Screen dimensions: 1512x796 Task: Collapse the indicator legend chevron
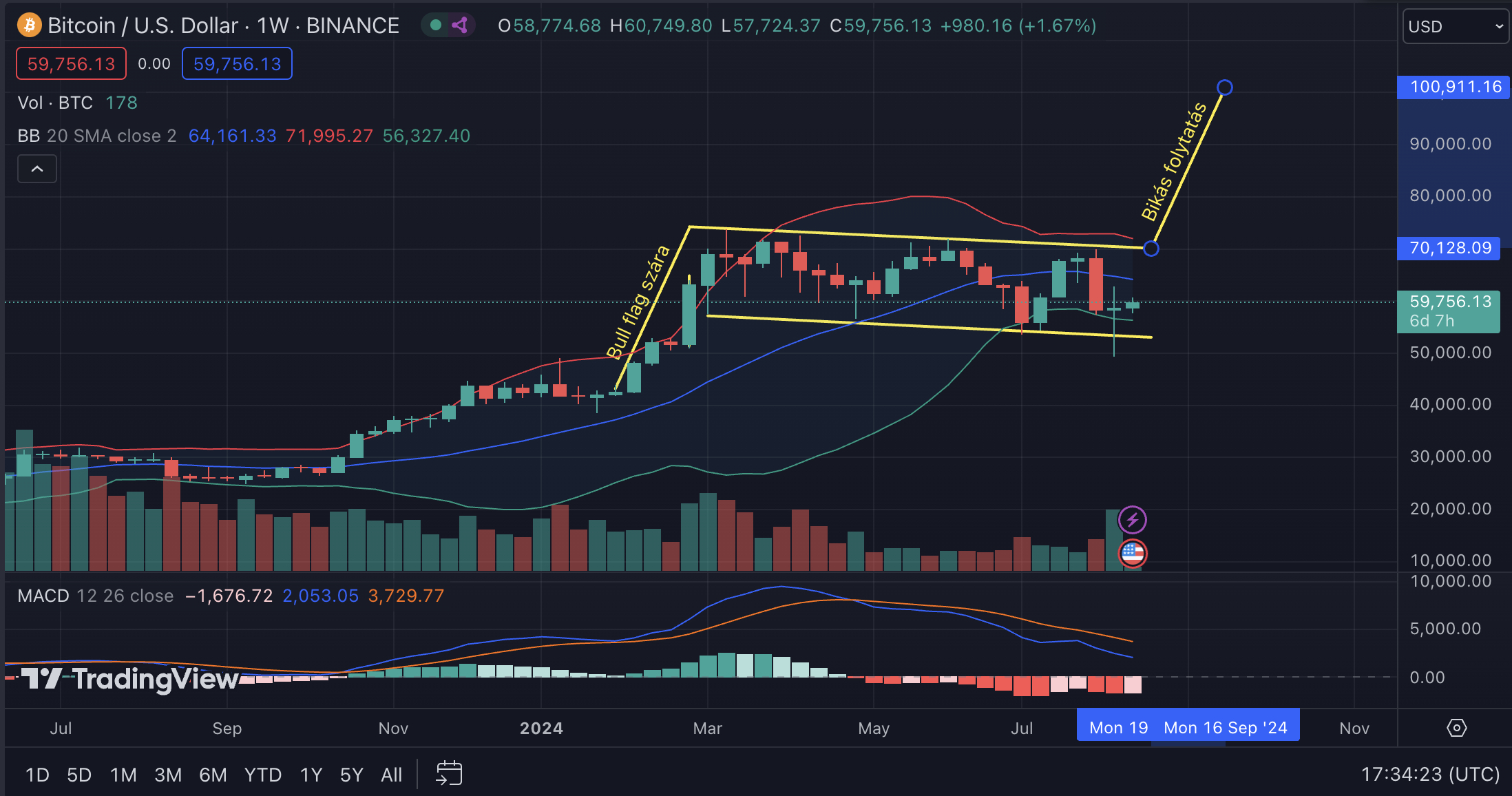[37, 169]
